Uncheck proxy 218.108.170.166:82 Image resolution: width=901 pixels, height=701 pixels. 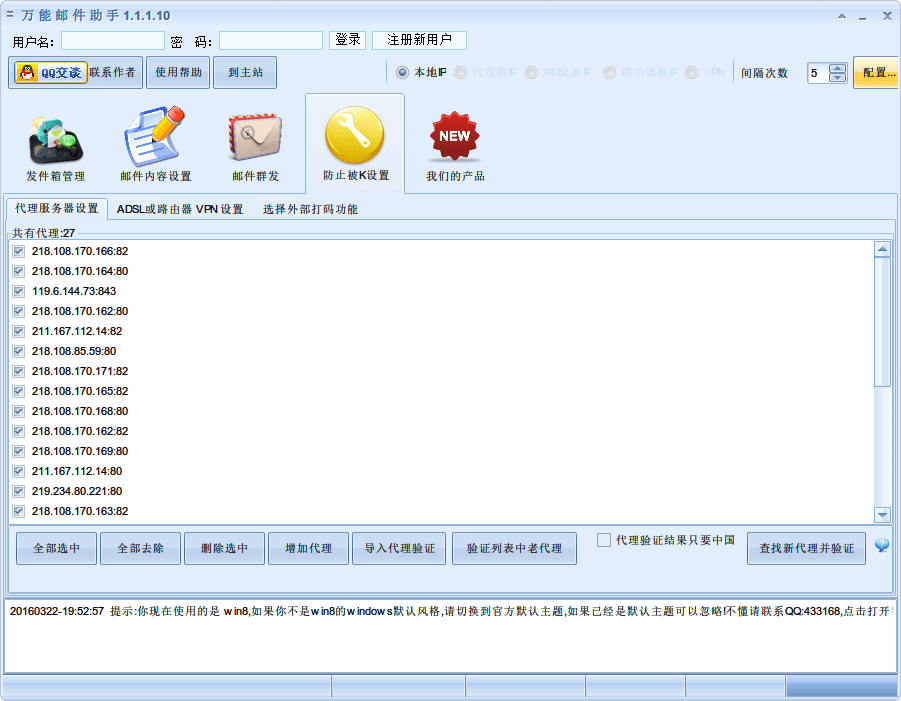pos(18,251)
